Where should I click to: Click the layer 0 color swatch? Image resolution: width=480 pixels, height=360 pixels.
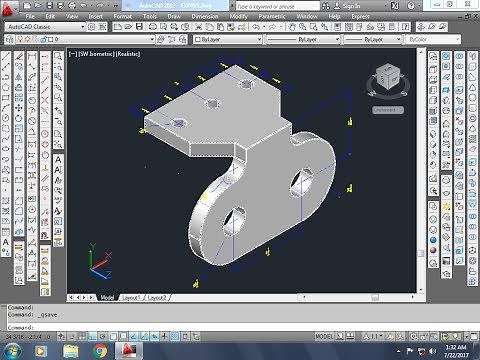tap(51, 39)
